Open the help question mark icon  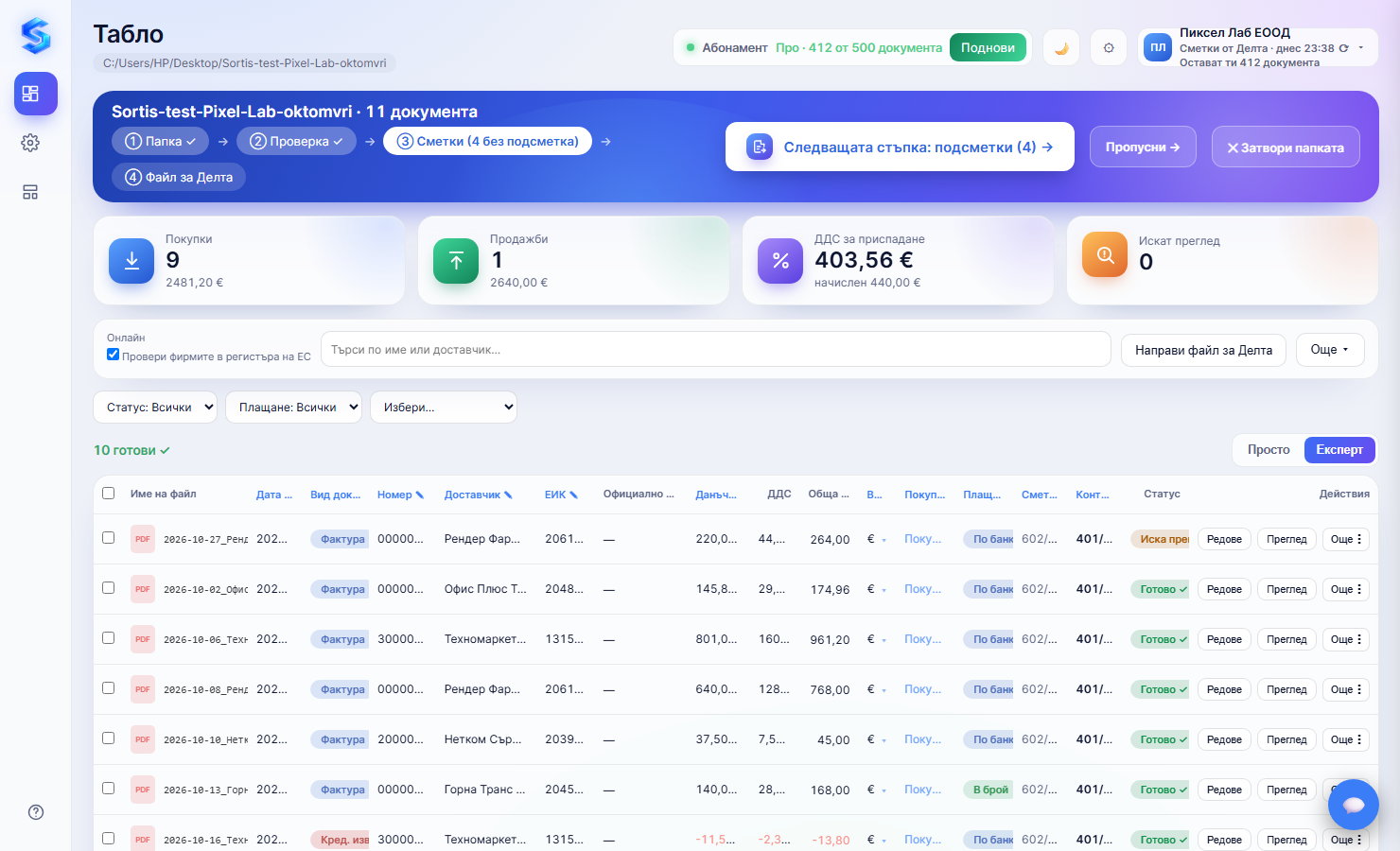click(x=36, y=812)
